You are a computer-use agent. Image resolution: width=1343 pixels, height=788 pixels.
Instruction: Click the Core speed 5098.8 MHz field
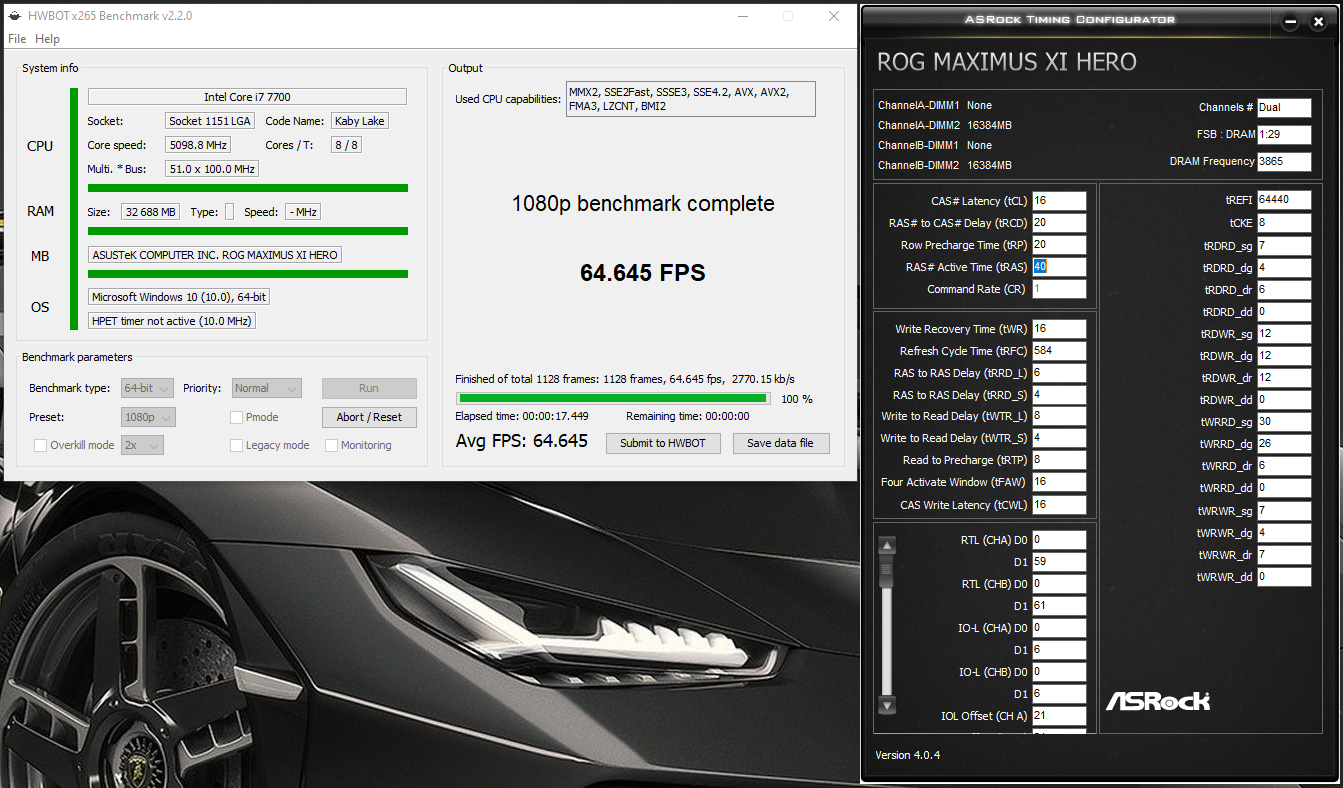198,145
